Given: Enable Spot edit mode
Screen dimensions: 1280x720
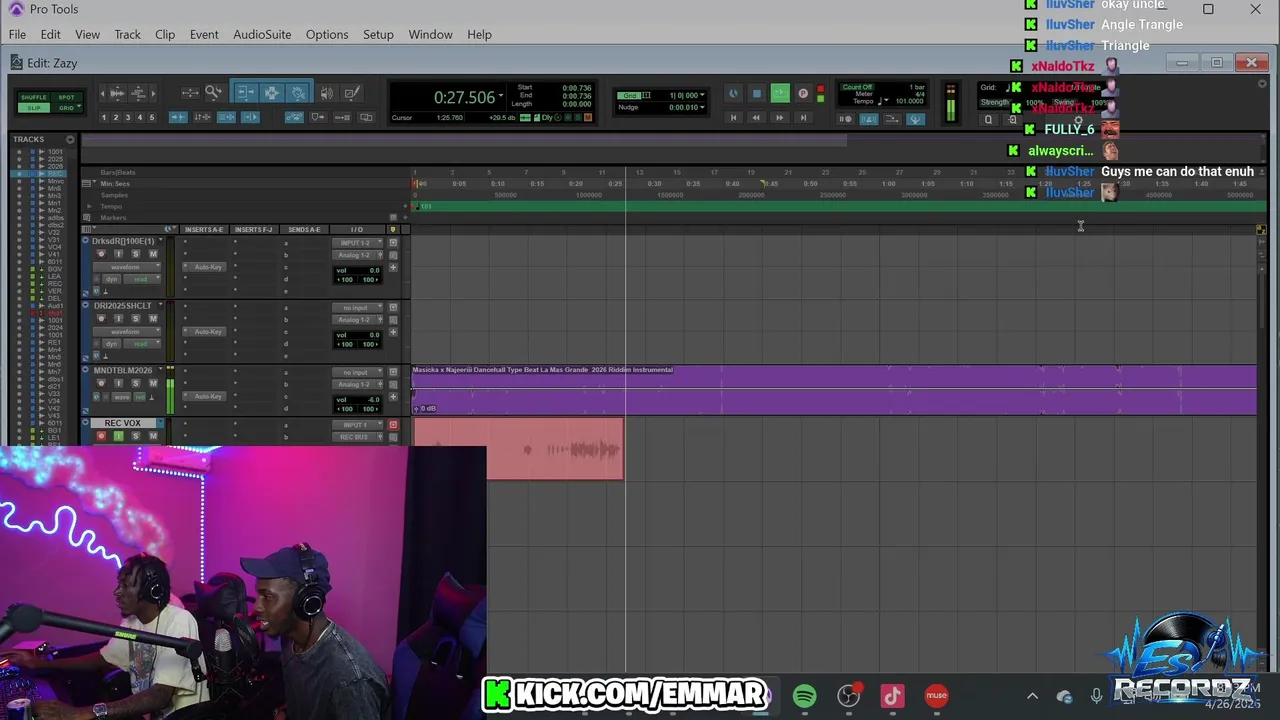Looking at the screenshot, I should 66,97.
